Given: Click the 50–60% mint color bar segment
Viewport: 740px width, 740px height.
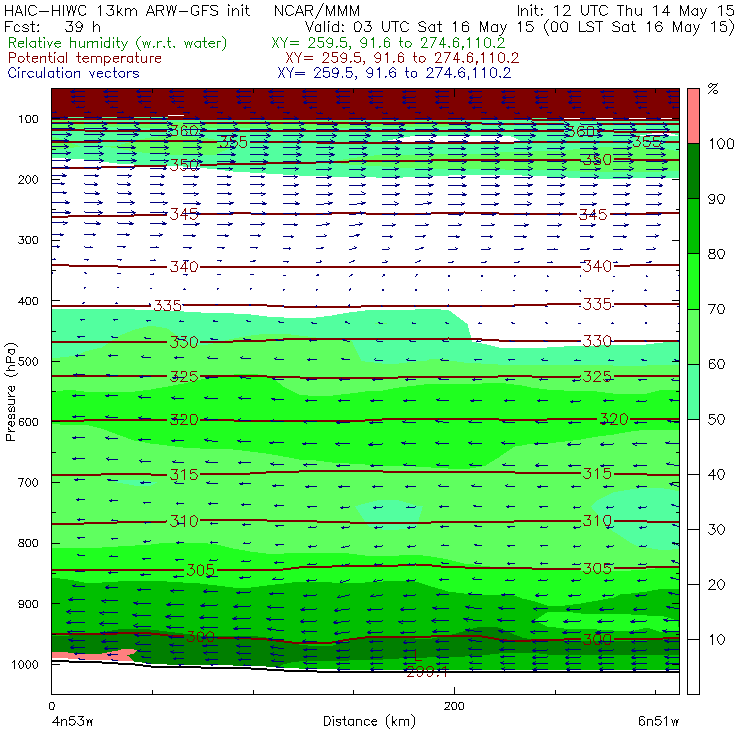Looking at the screenshot, I should point(693,392).
